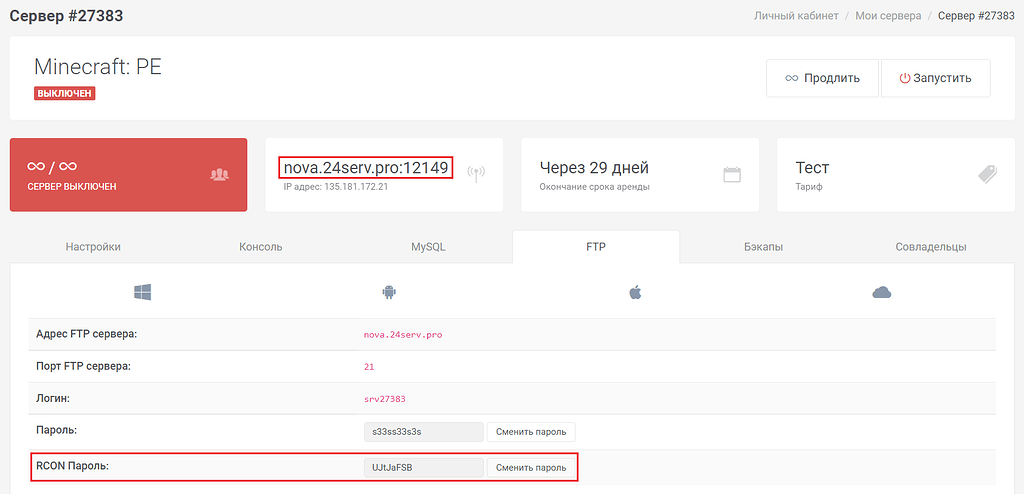Screen dimensions: 1024x494
Task: Go to the Бэкапы tab
Action: [763, 246]
